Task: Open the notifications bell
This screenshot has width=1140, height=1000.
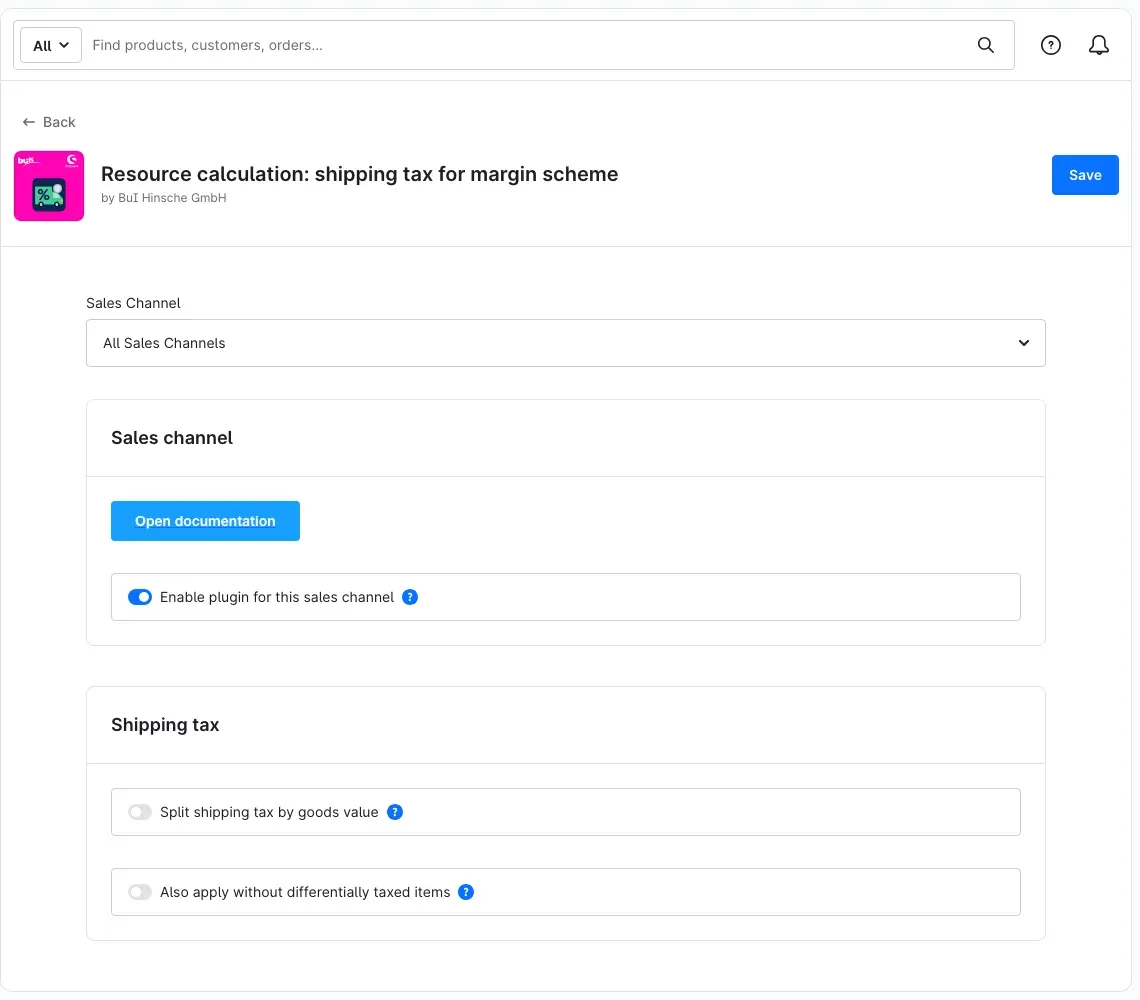Action: click(x=1098, y=45)
